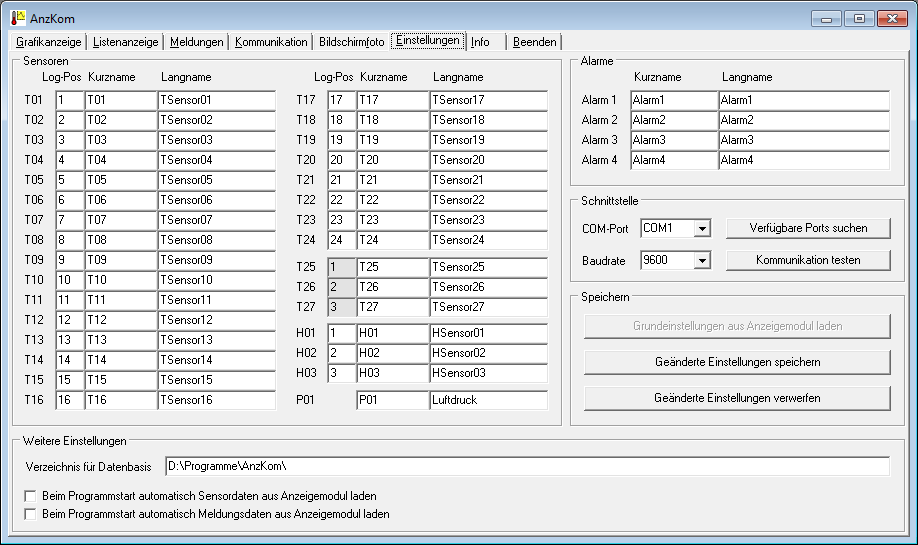This screenshot has height=545, width=918.
Task: Edit the Alarm 1 Kurzname field
Action: (673, 100)
